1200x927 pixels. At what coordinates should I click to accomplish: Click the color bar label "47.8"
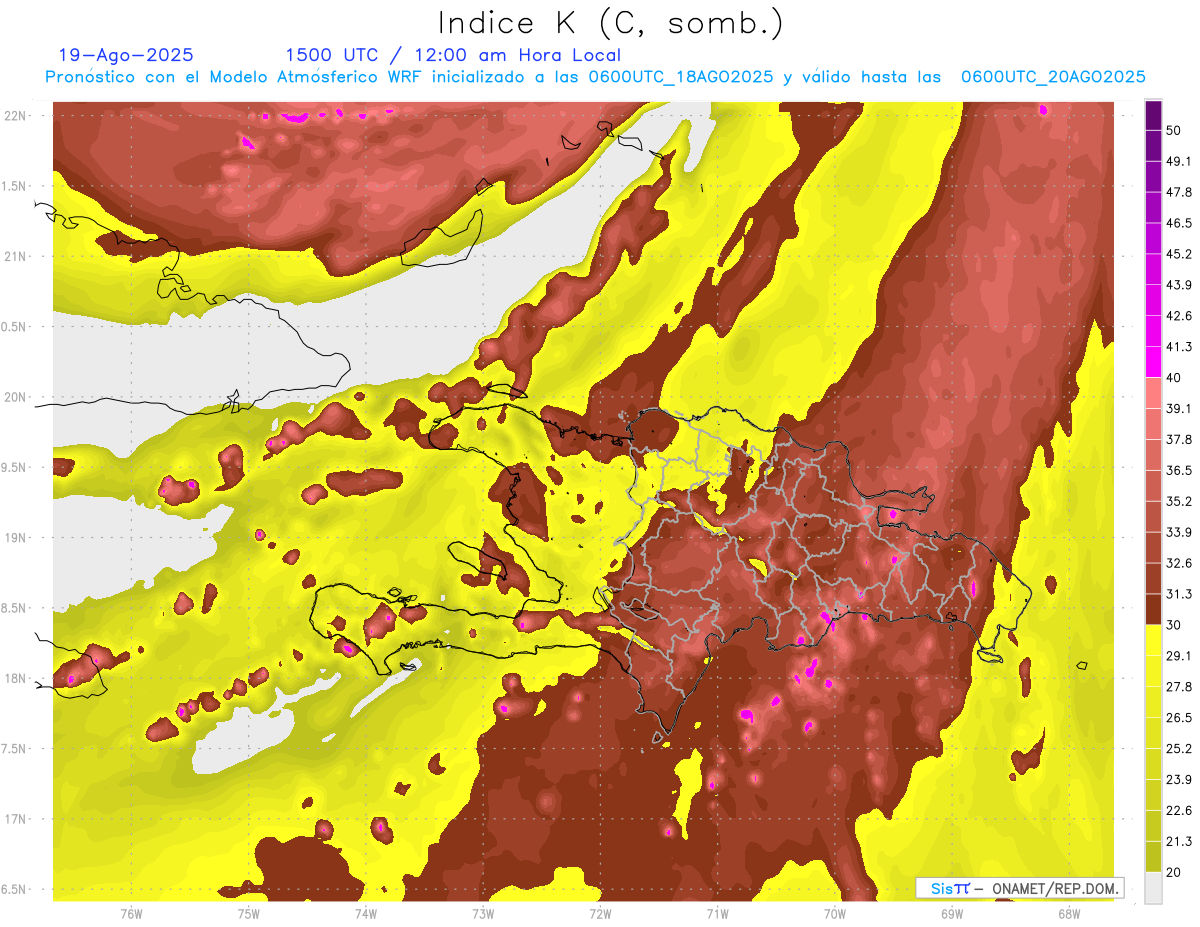(1178, 193)
